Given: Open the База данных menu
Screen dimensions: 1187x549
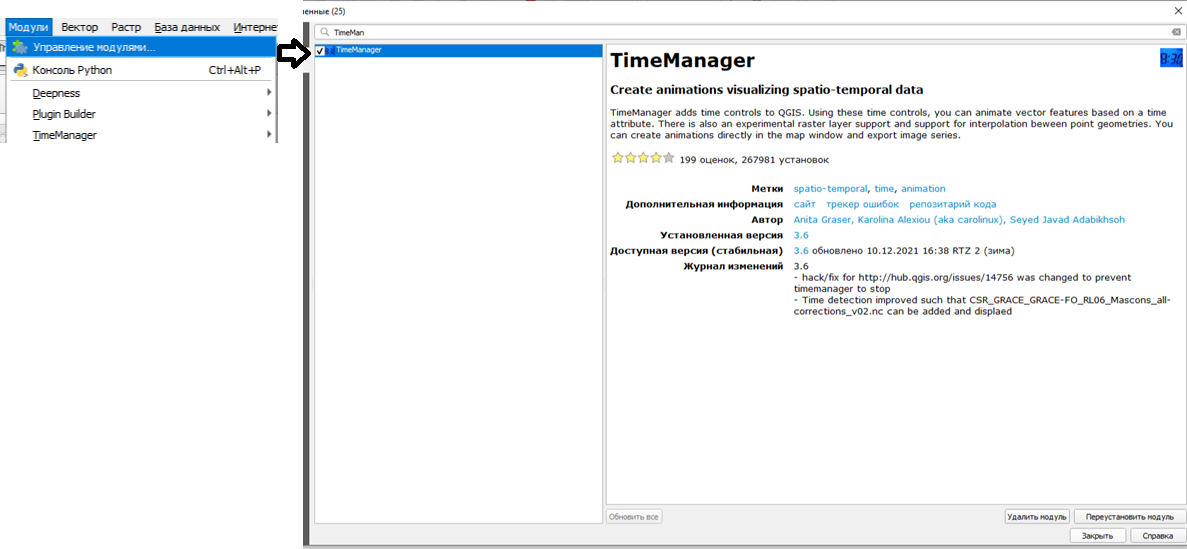Looking at the screenshot, I should pyautogui.click(x=187, y=27).
